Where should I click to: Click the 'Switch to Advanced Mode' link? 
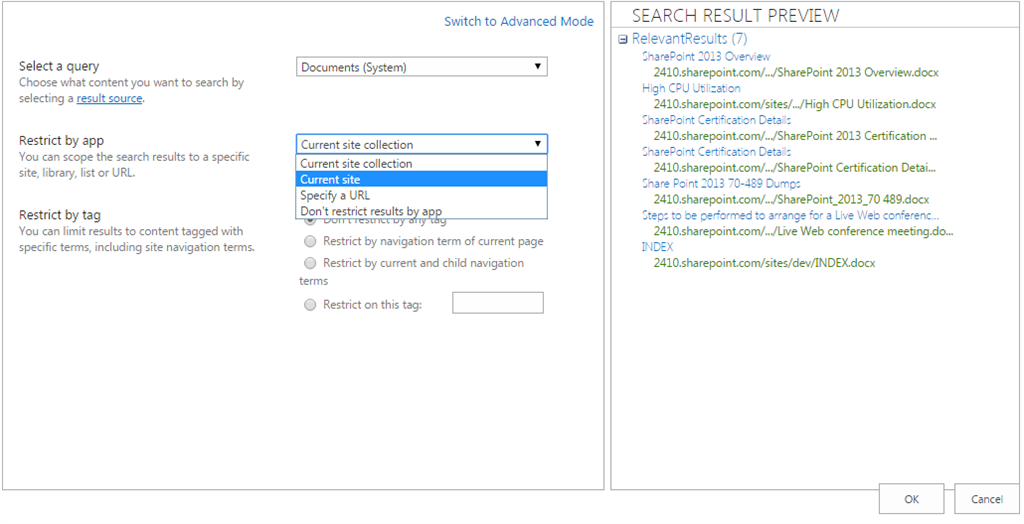point(518,21)
